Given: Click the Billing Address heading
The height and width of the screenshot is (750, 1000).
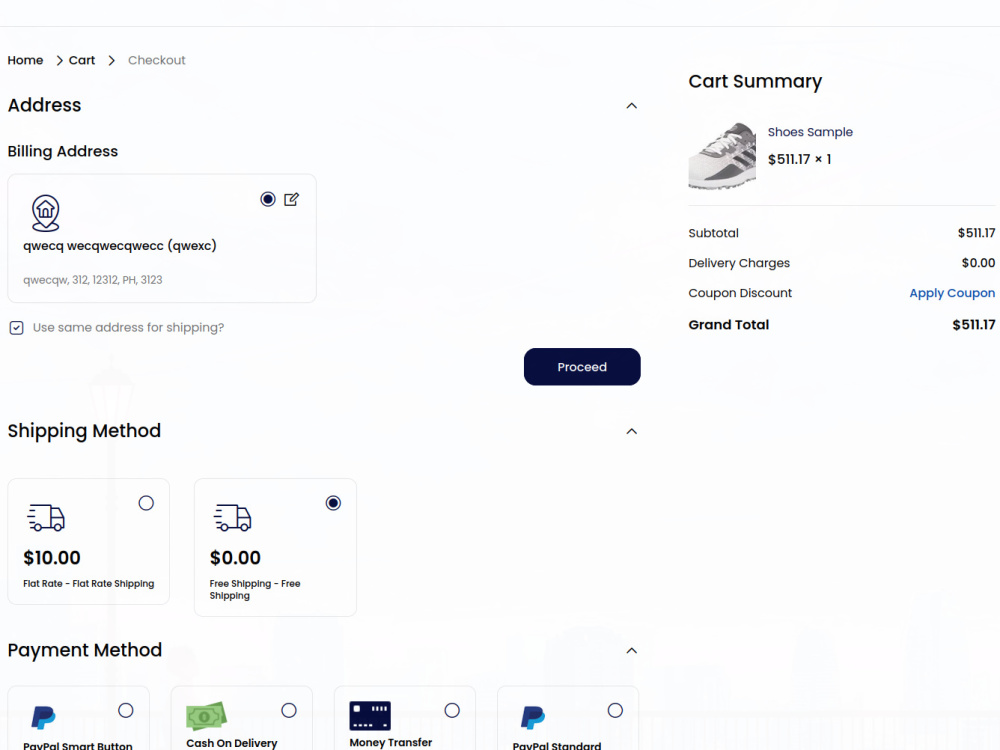Looking at the screenshot, I should [x=63, y=152].
